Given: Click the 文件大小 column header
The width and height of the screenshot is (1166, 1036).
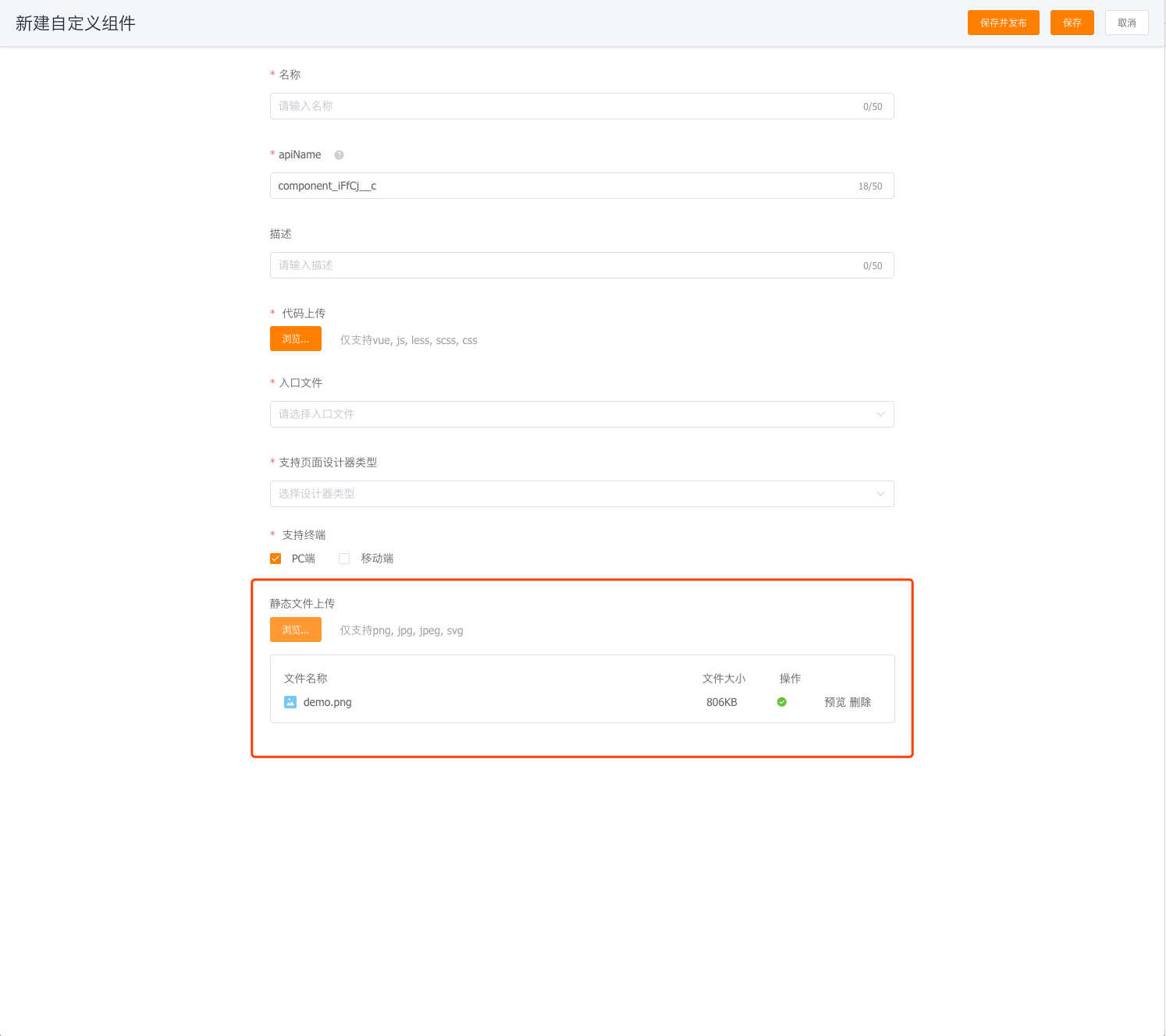Looking at the screenshot, I should pyautogui.click(x=724, y=679).
